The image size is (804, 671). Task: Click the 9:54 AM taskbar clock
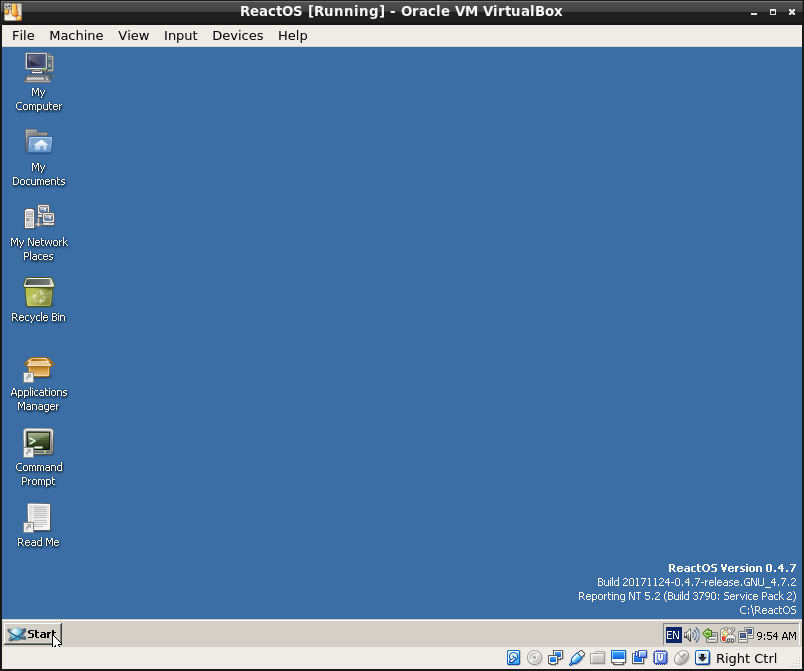pyautogui.click(x=776, y=636)
